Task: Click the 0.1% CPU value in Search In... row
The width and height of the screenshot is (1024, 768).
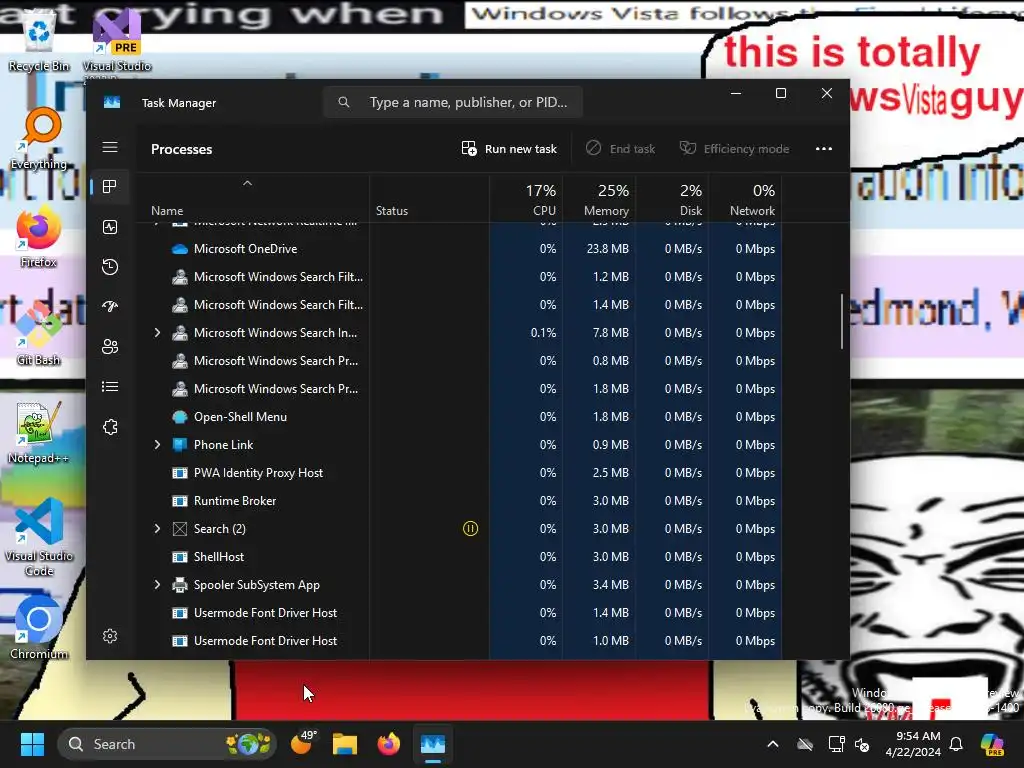Action: pyautogui.click(x=543, y=333)
